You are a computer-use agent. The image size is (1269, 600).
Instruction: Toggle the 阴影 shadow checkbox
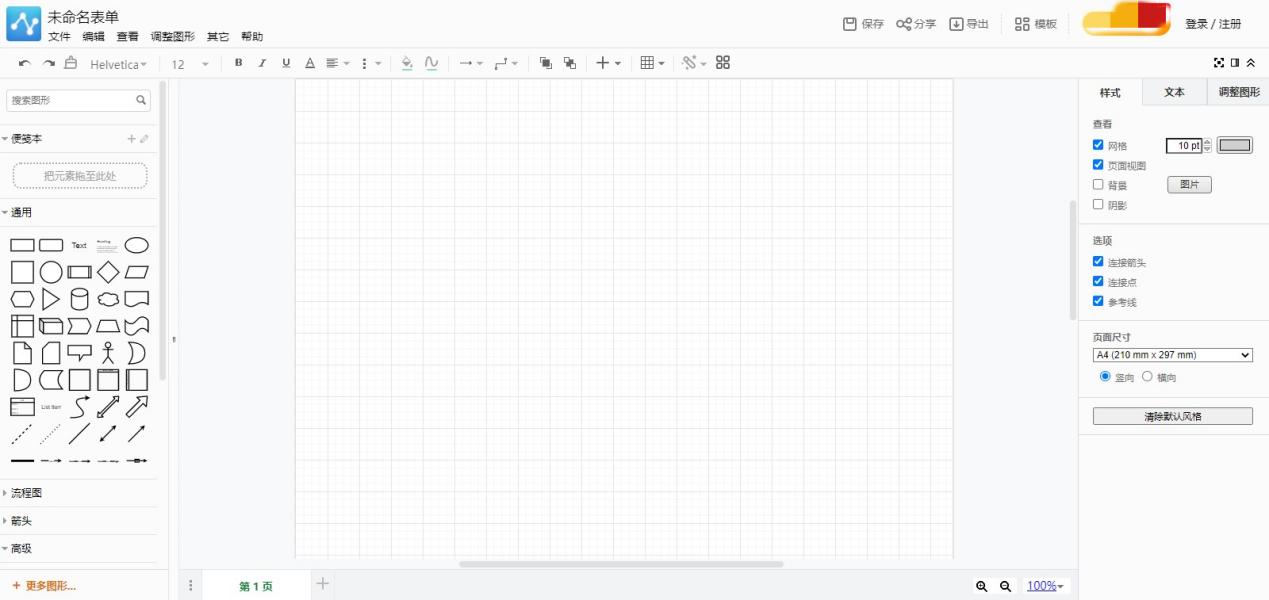(1099, 204)
